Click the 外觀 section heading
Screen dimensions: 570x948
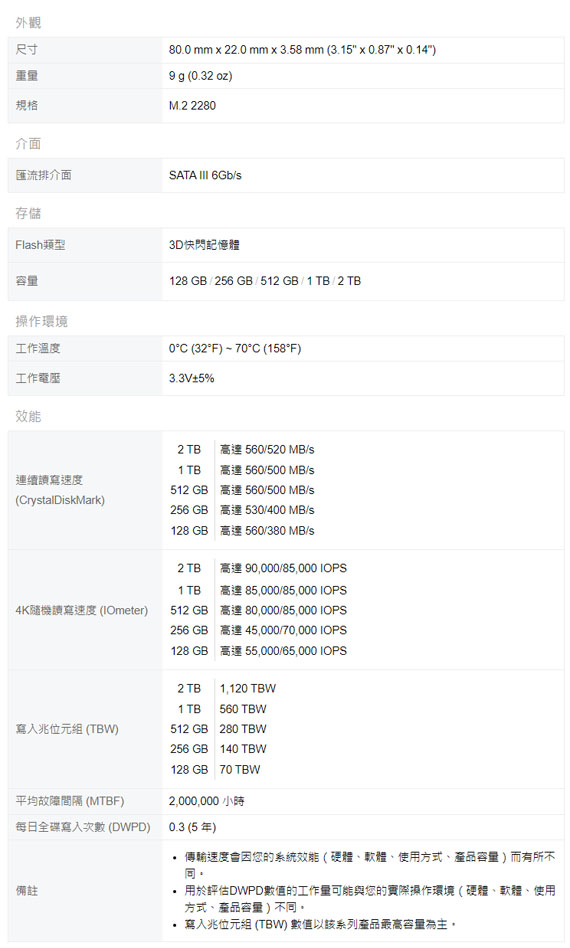coord(28,22)
